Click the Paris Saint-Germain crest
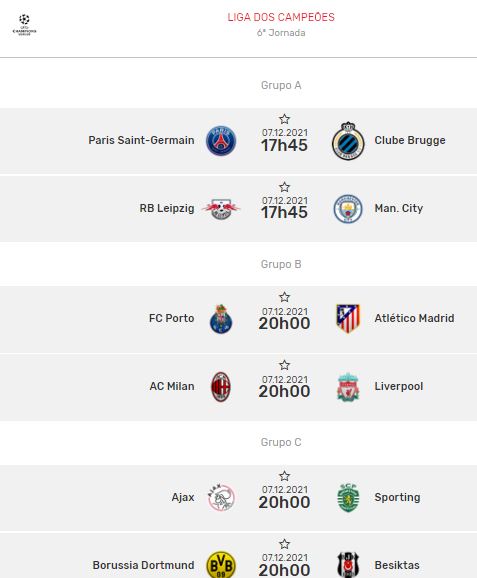Image resolution: width=477 pixels, height=578 pixels. [x=221, y=140]
